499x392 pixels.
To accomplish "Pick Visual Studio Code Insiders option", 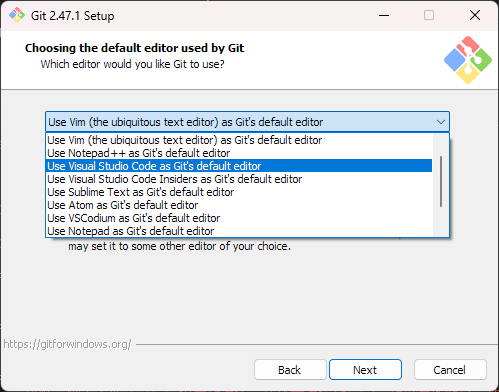I will coord(239,179).
